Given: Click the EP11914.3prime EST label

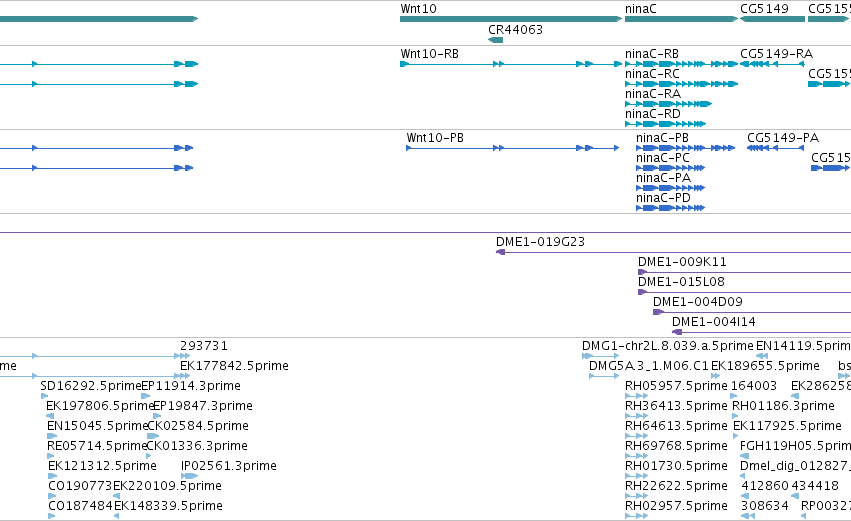Looking at the screenshot, I should pyautogui.click(x=190, y=386).
